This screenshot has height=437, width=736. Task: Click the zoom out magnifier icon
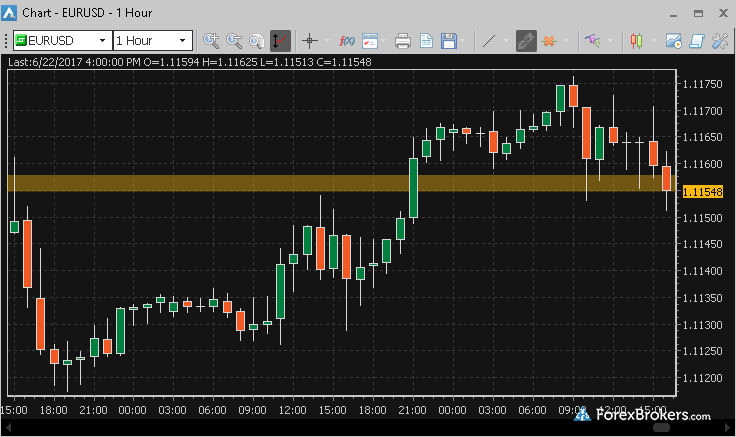[x=234, y=41]
